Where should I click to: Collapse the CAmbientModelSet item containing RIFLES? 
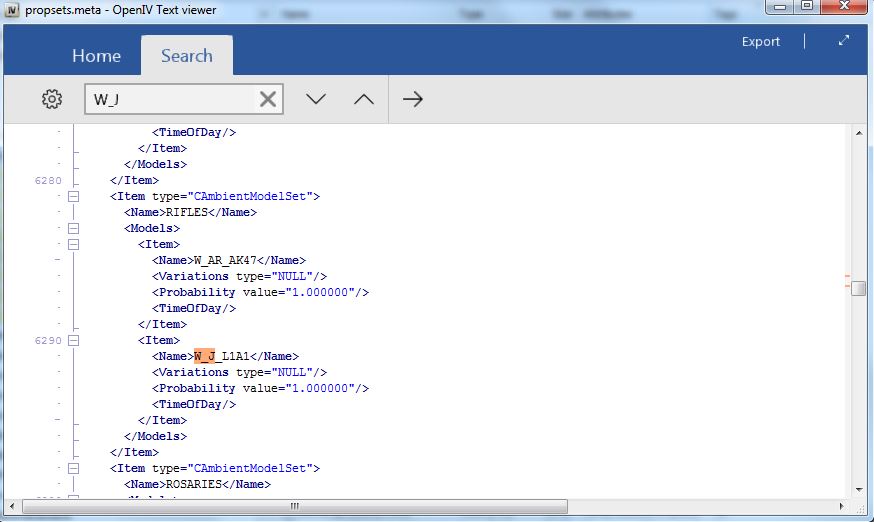click(x=73, y=196)
